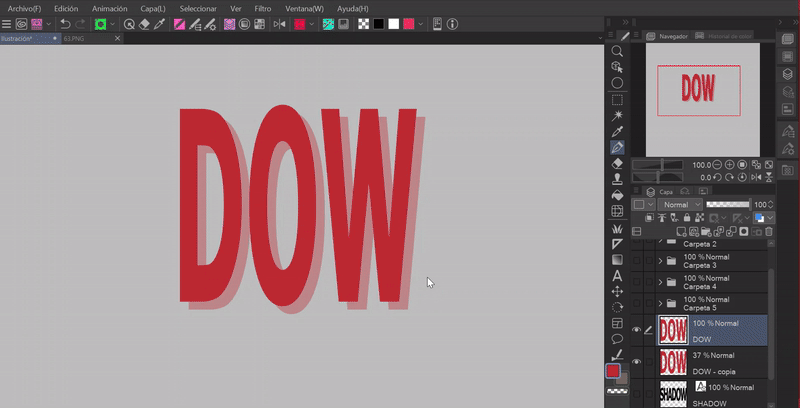Open the palette color dropdown beside the Normal dropdown
800x408 pixels.
coord(643,205)
